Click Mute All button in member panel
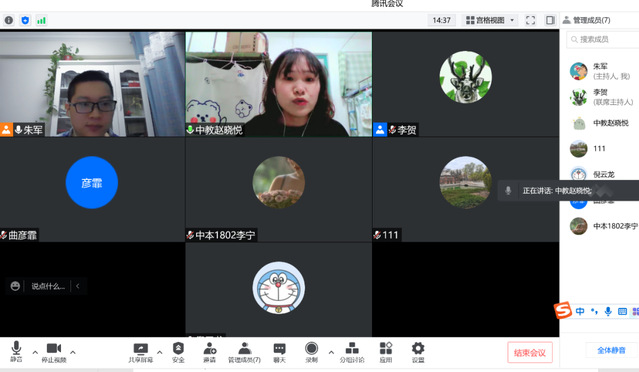The width and height of the screenshot is (639, 372). [x=611, y=350]
